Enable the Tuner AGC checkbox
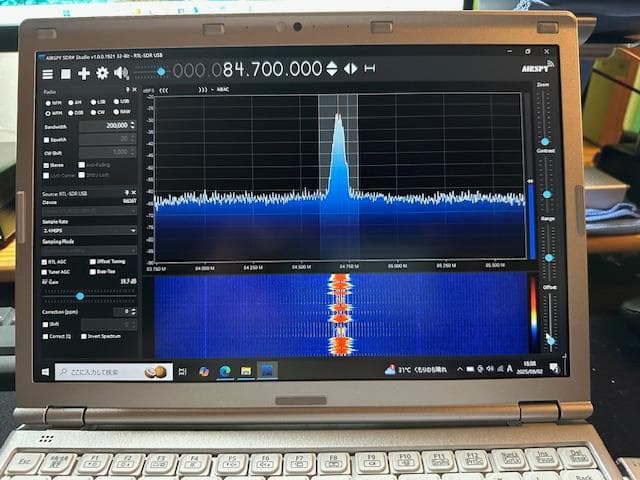 [x=44, y=272]
